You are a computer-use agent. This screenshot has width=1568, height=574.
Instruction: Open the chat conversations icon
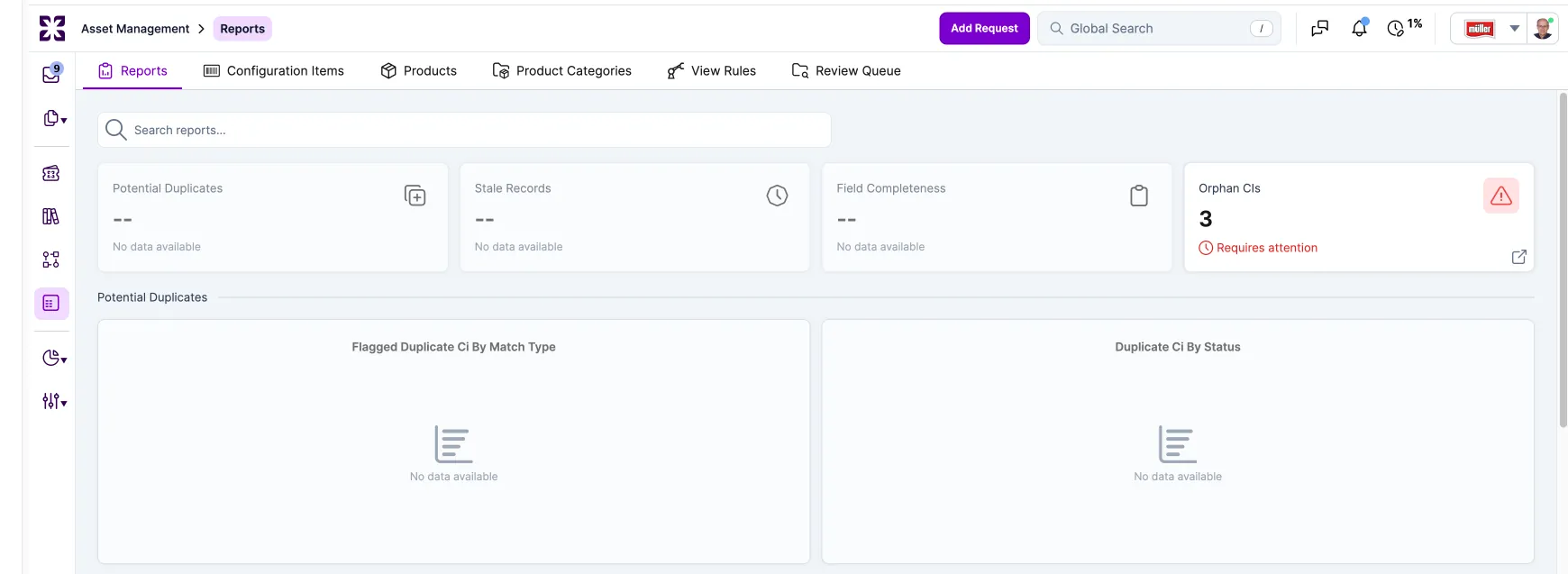coord(1319,29)
